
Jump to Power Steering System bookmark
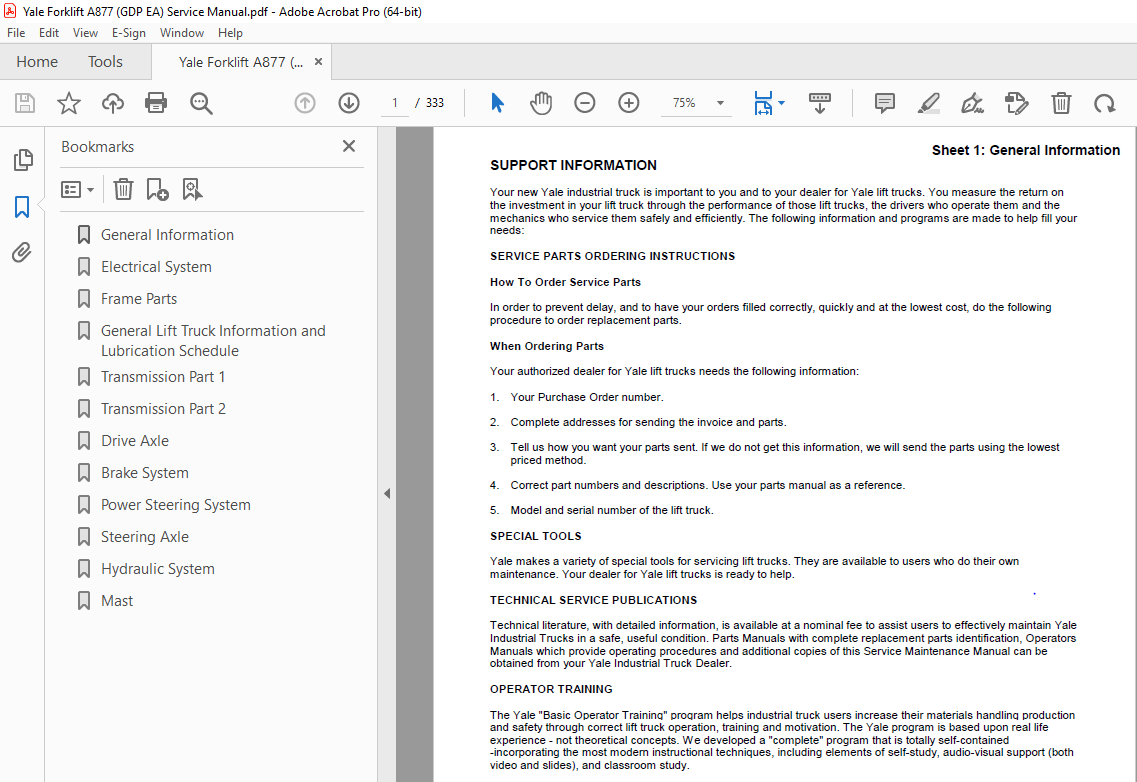point(175,505)
